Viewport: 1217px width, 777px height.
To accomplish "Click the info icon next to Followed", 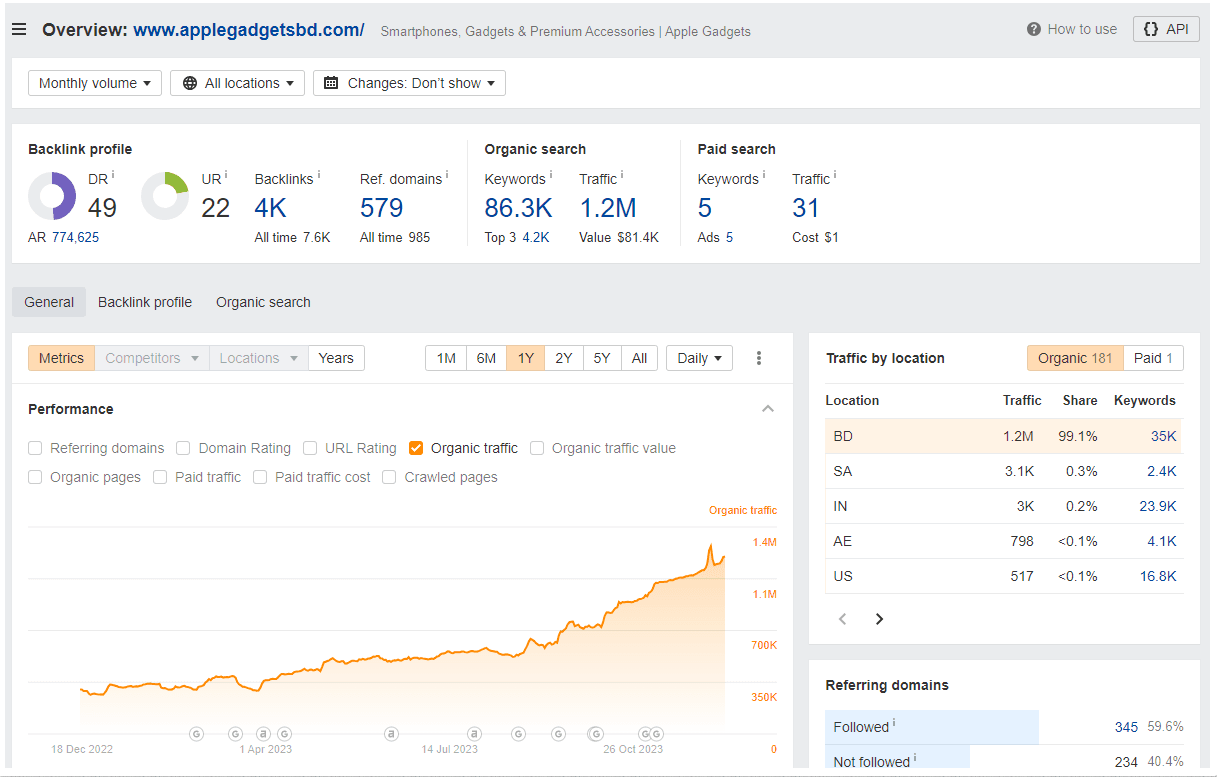I will coord(894,723).
